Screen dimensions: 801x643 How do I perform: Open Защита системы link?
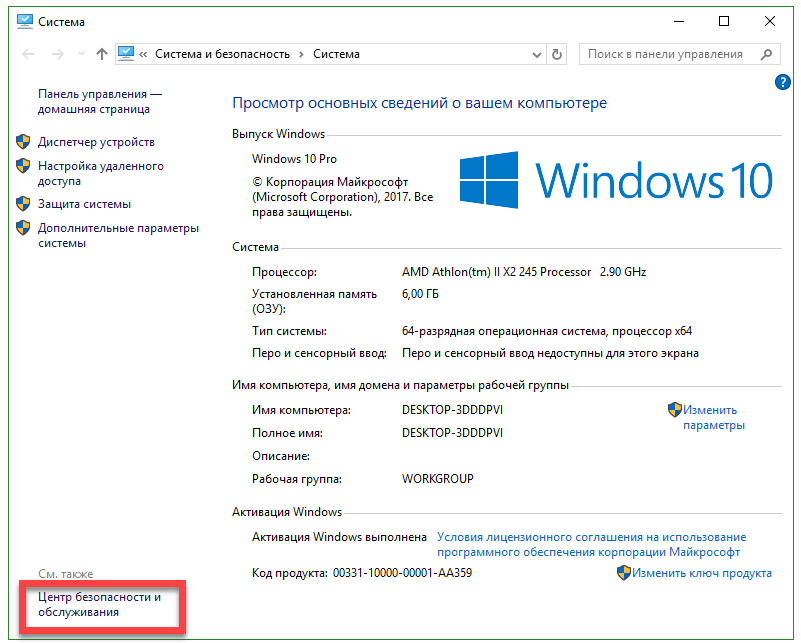pos(84,204)
